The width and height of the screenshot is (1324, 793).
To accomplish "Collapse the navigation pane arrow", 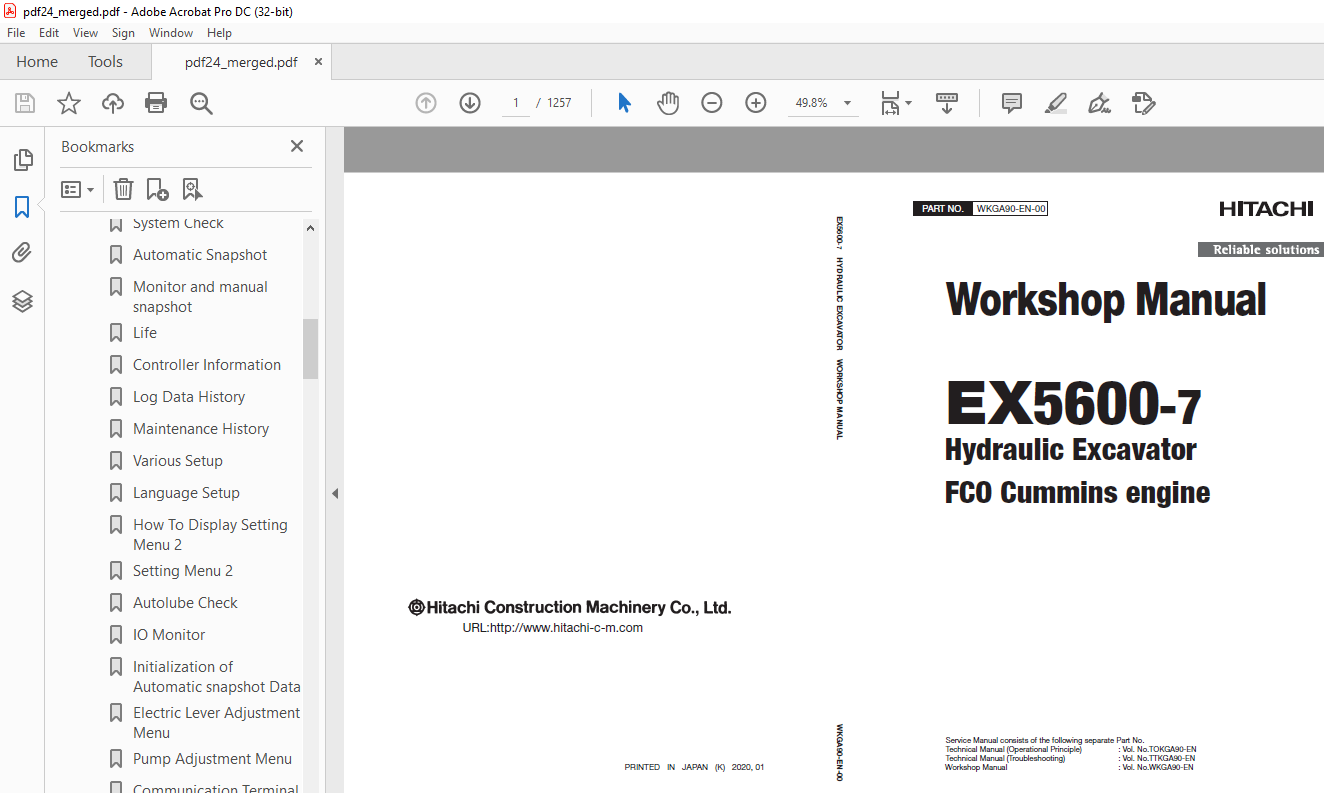I will tap(335, 493).
